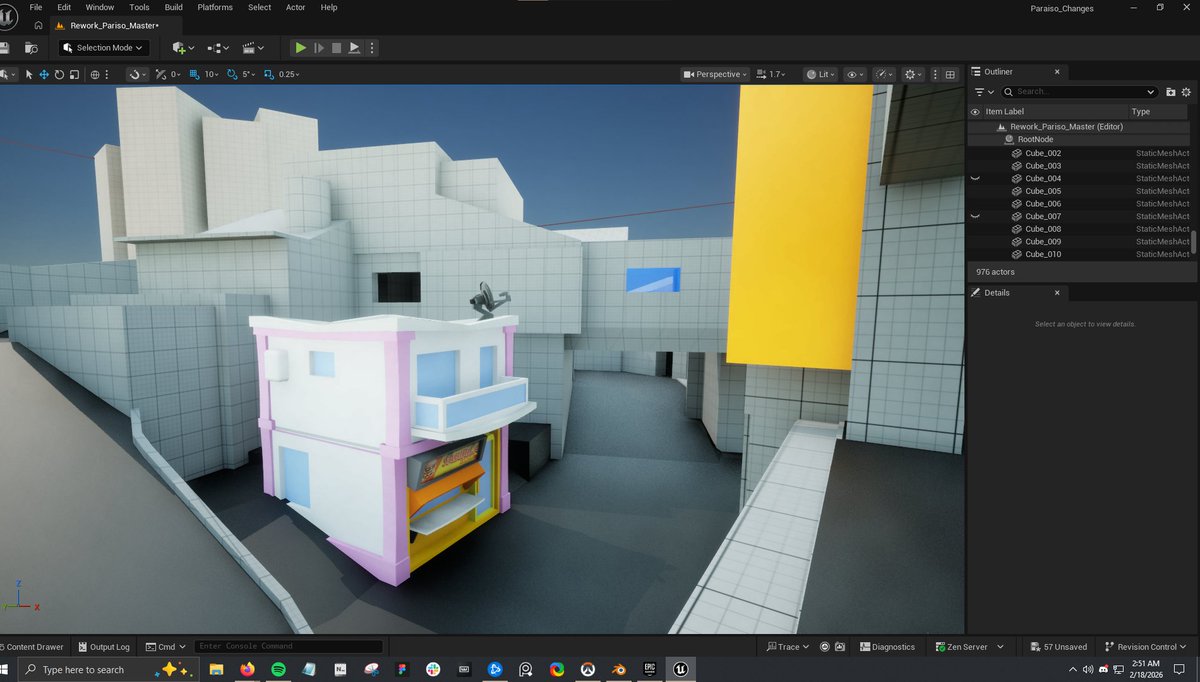Select the arrow Select tool in viewport toolbar
Image resolution: width=1200 pixels, height=682 pixels.
29,74
